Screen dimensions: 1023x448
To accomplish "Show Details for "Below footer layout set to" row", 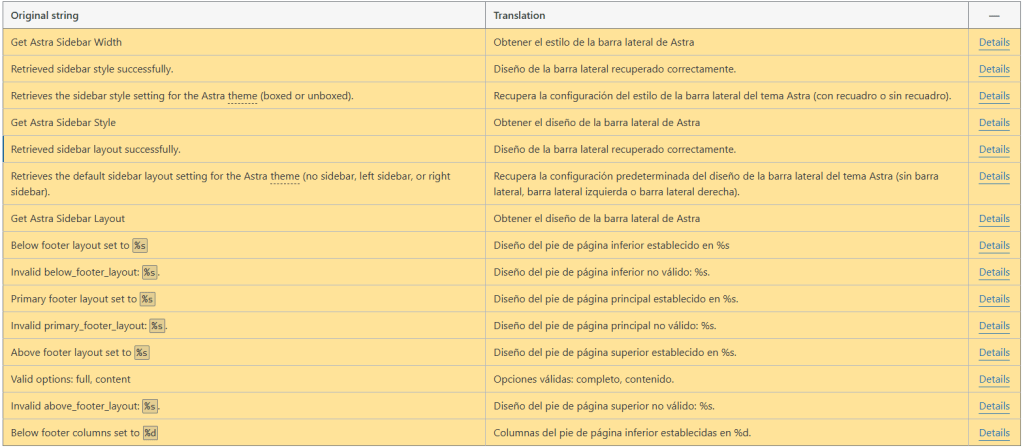I will 993,245.
